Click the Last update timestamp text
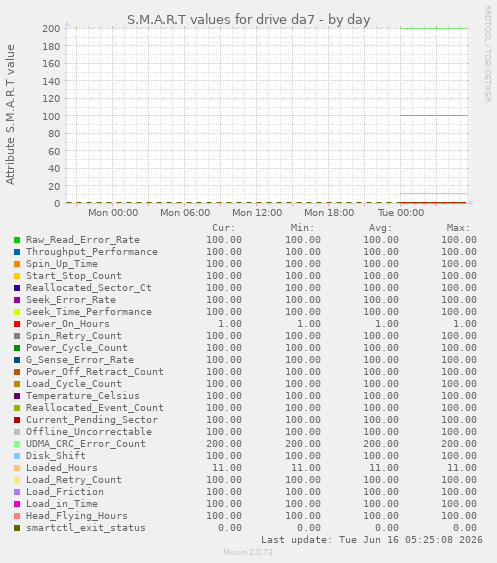The image size is (497, 563). (x=372, y=540)
